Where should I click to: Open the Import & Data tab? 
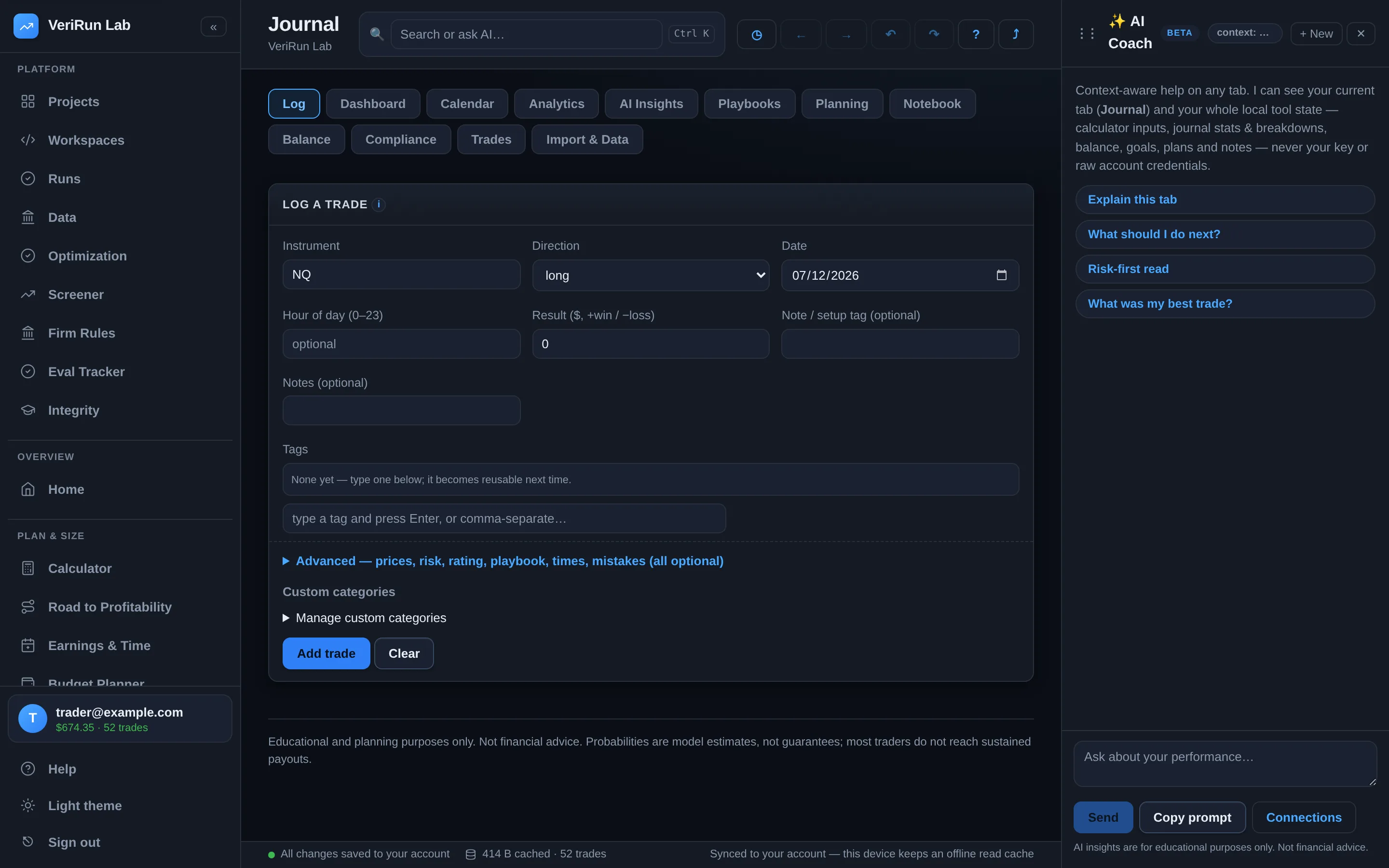[x=587, y=139]
